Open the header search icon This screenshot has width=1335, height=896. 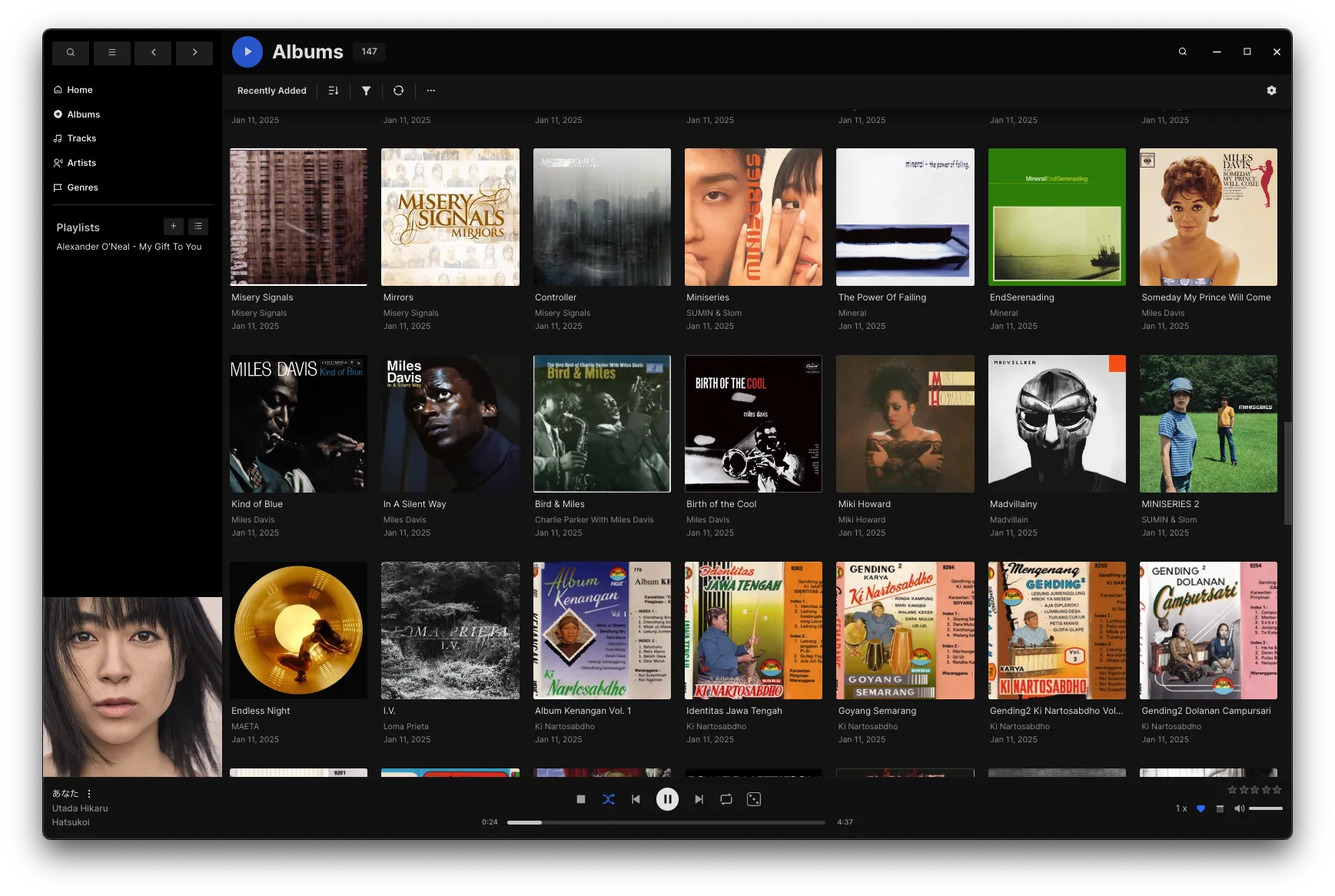pos(1183,52)
